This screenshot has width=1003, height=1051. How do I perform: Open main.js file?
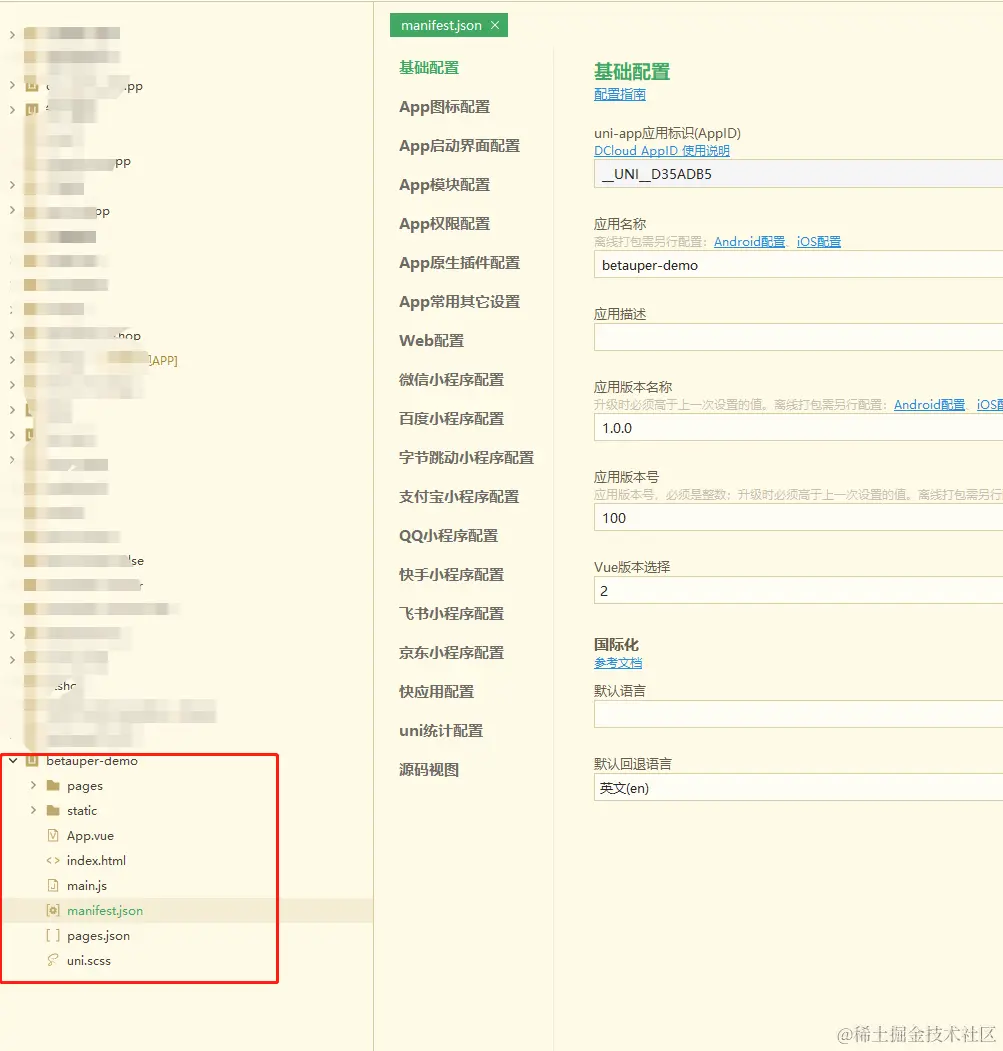point(86,885)
